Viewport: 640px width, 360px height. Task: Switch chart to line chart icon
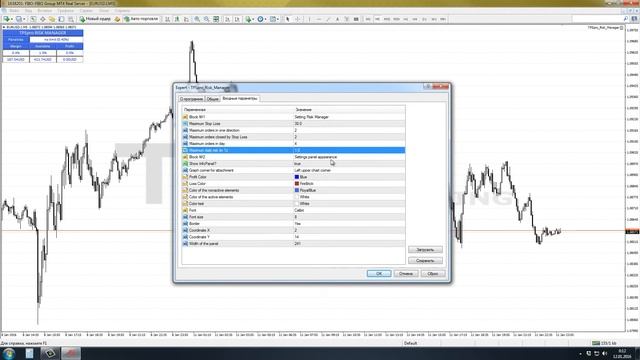coord(187,19)
